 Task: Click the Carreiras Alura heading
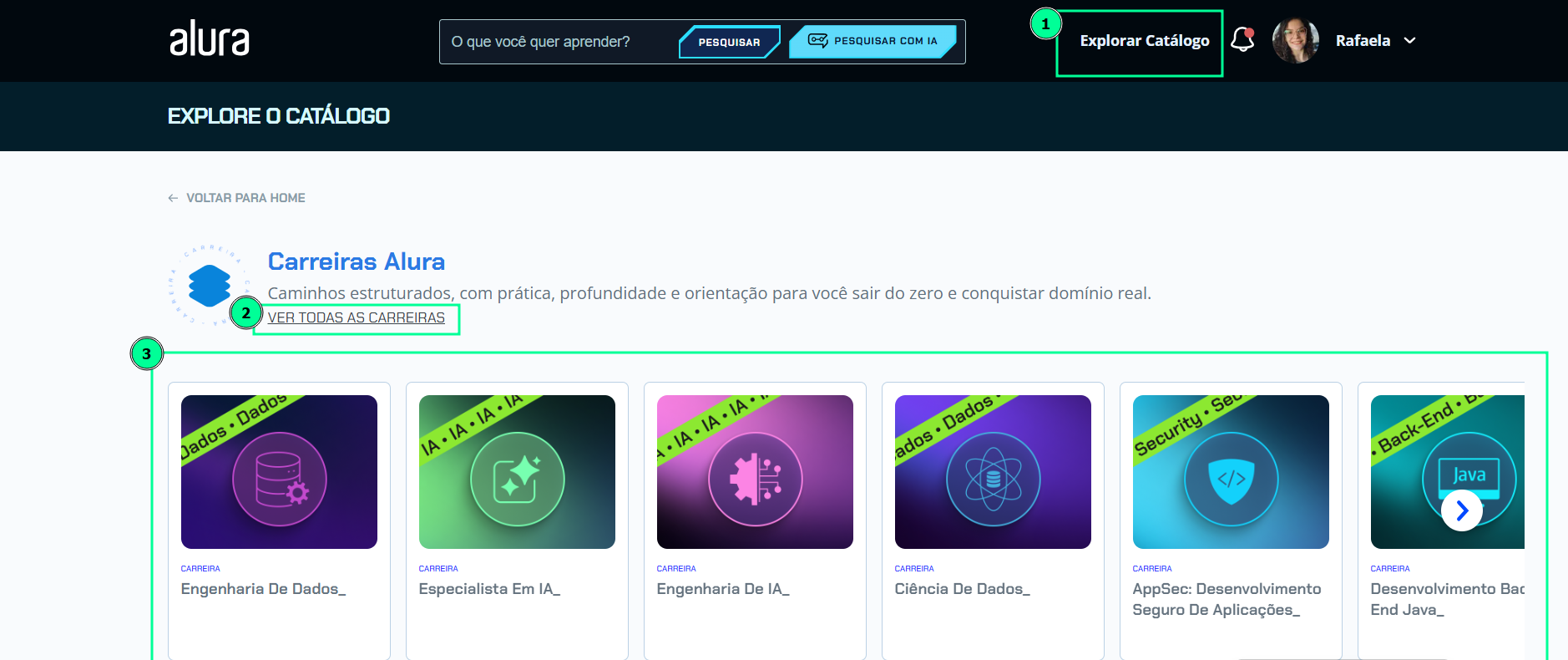357,261
